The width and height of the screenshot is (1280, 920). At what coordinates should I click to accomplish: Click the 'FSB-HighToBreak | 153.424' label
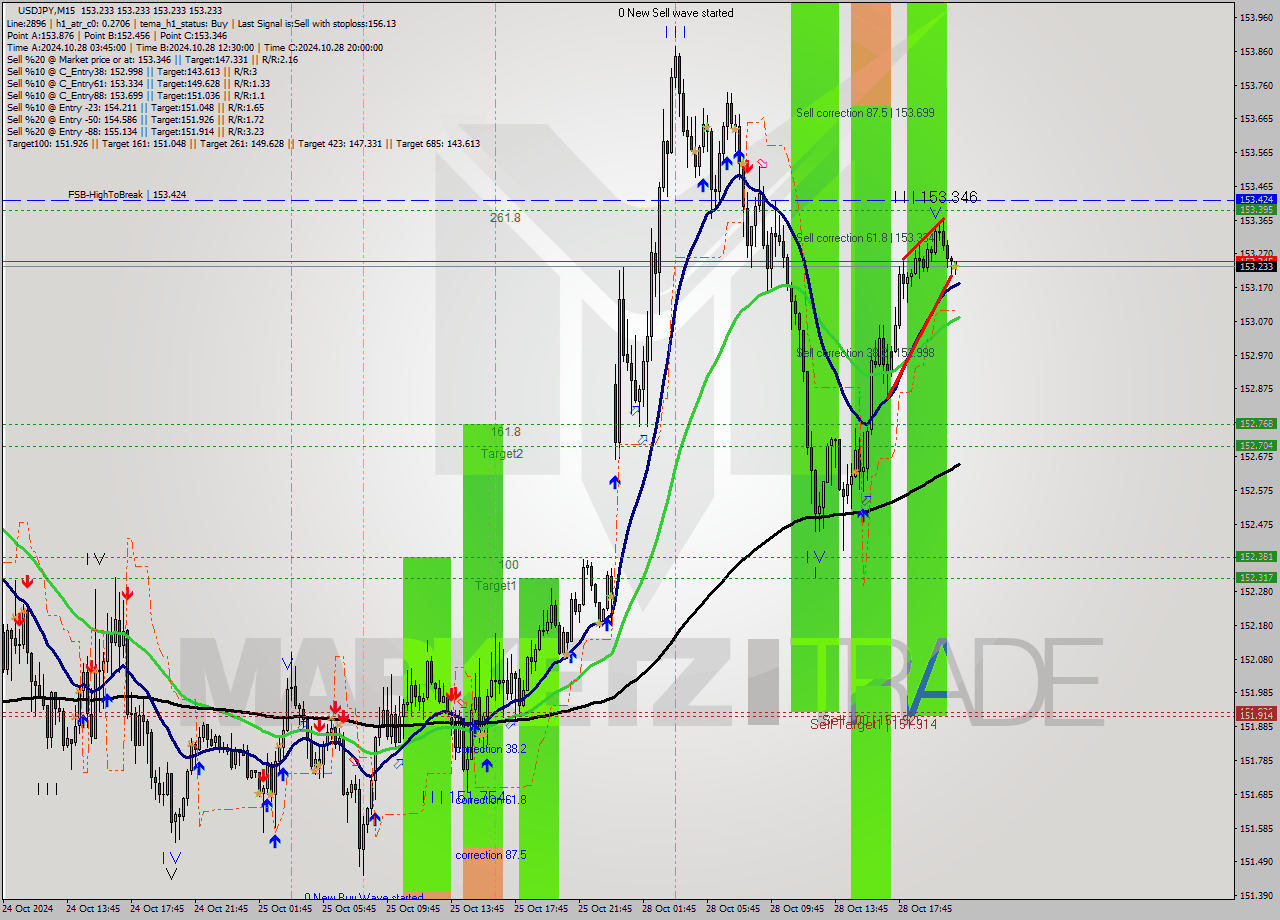(x=127, y=194)
